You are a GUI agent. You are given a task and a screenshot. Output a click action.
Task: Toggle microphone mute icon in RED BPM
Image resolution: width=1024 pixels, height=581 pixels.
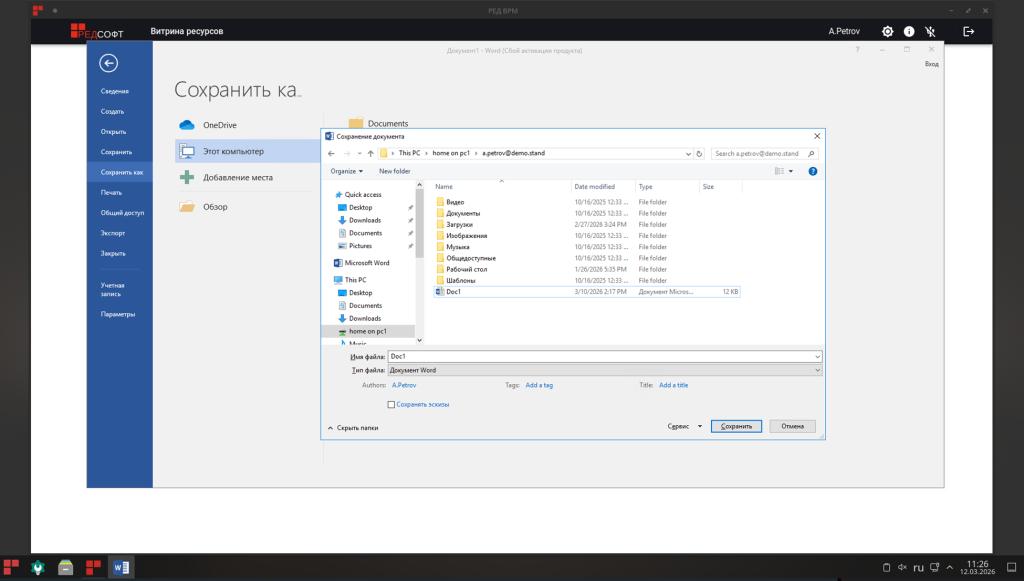[930, 31]
